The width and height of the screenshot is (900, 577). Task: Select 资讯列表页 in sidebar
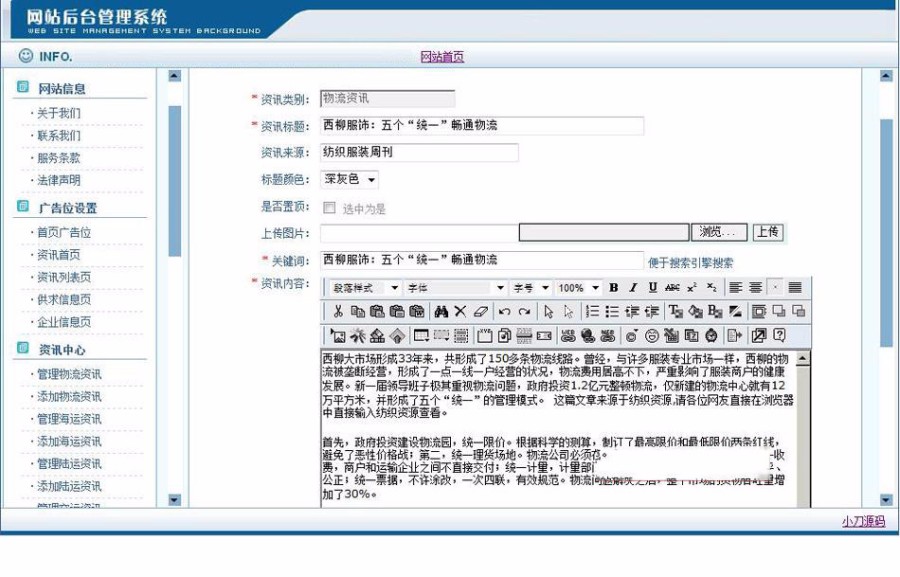pyautogui.click(x=64, y=277)
